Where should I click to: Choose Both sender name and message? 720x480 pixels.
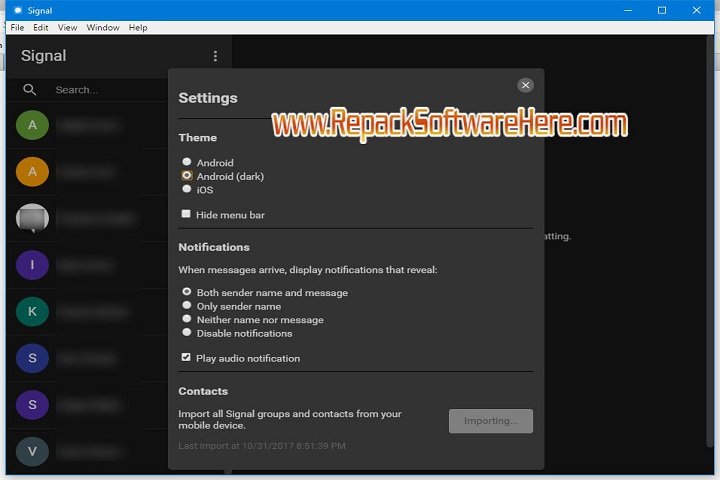186,292
